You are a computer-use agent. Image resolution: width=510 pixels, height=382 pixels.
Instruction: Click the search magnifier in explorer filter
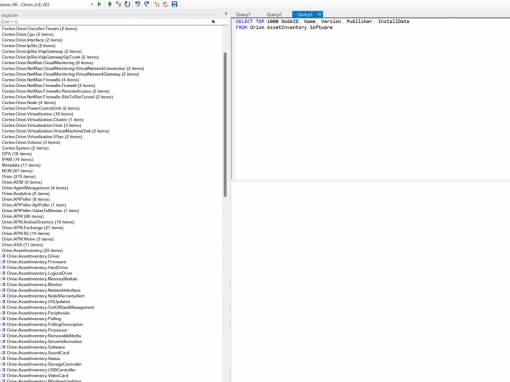213,22
